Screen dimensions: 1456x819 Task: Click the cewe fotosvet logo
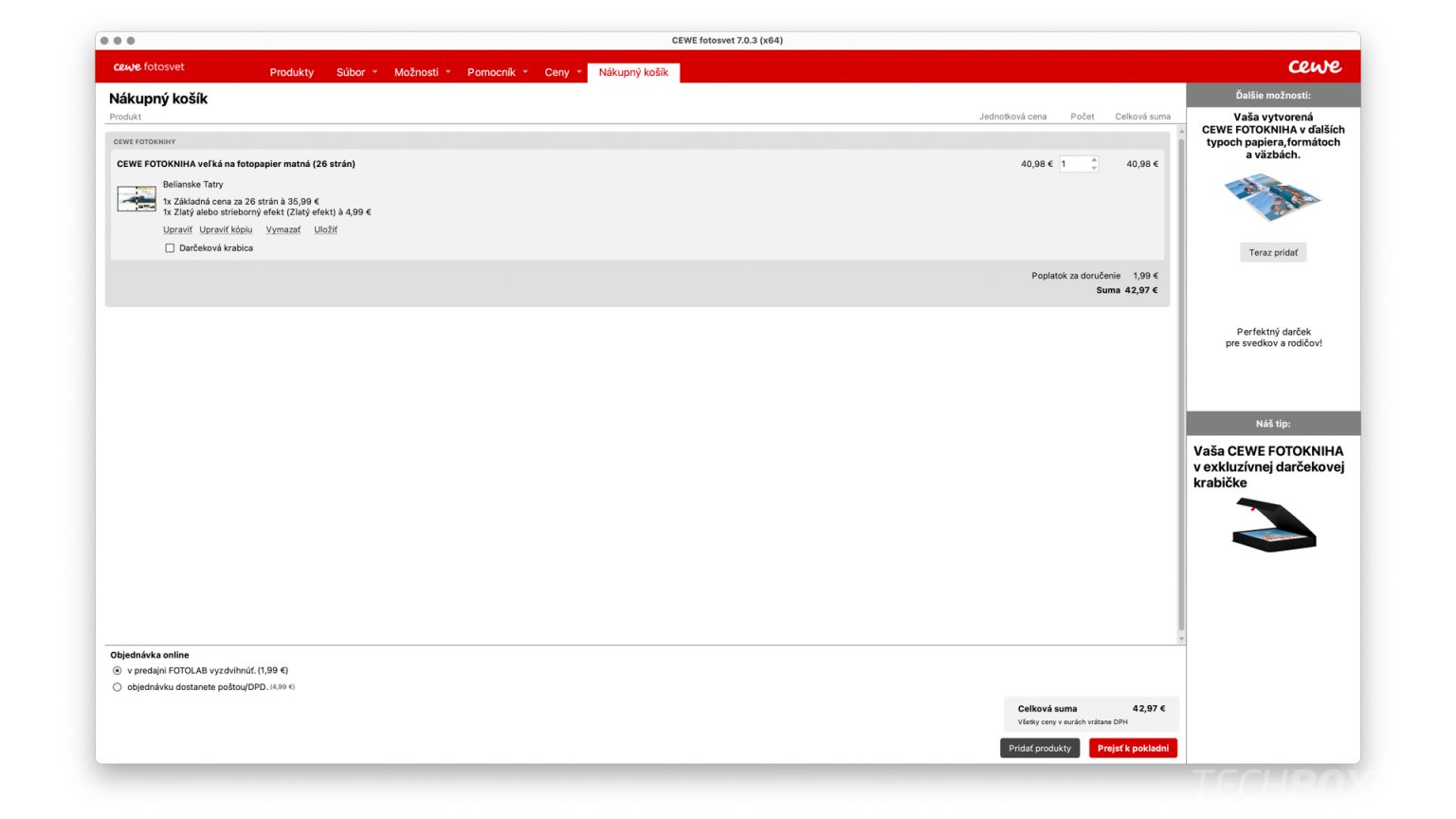tap(149, 66)
